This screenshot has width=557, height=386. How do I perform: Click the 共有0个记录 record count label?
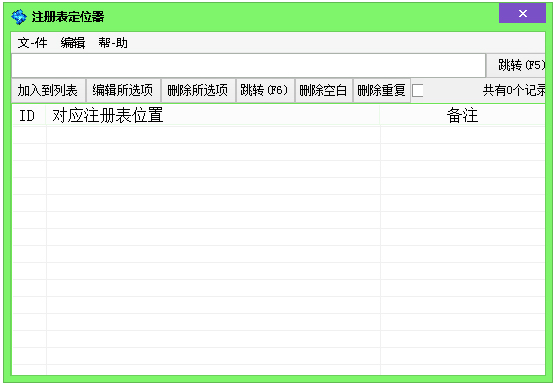click(514, 91)
